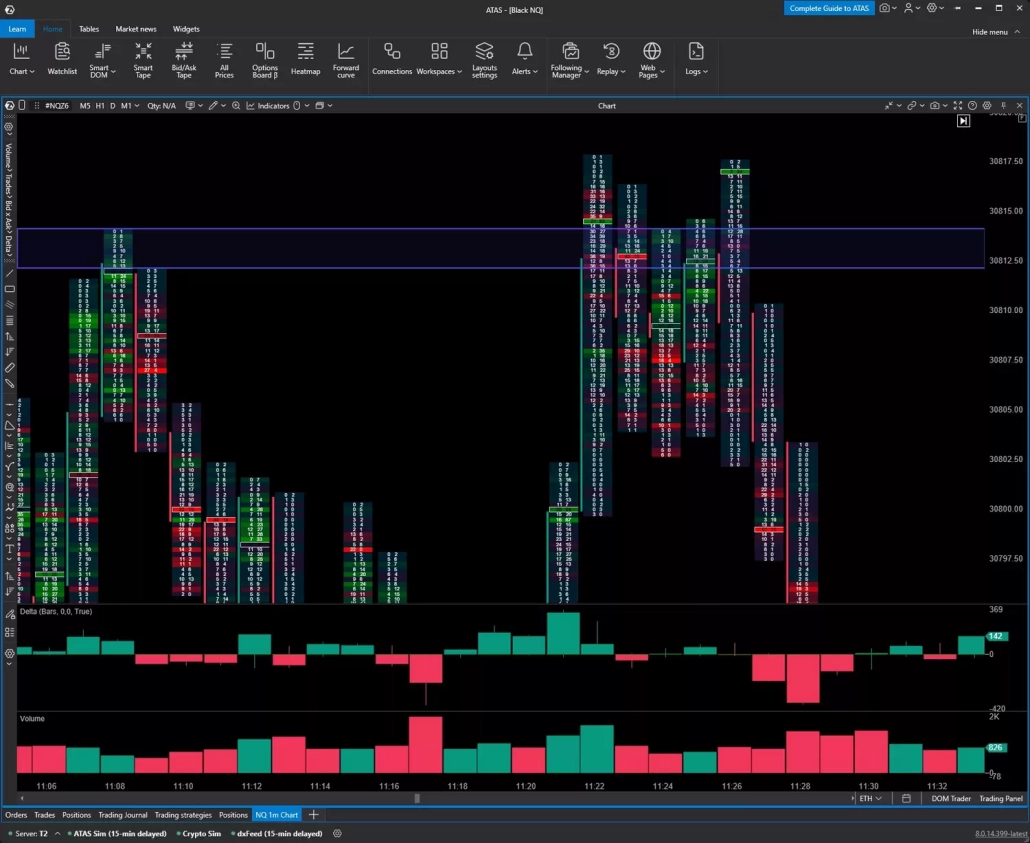Screen dimensions: 1030x843
Task: Launch the Options Board
Action: click(x=265, y=60)
